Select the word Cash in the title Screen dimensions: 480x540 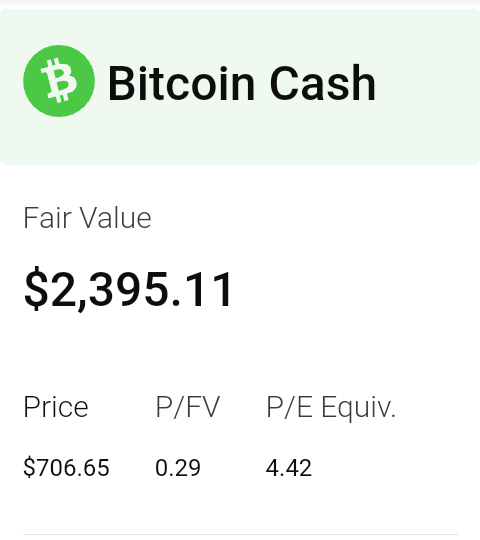322,84
